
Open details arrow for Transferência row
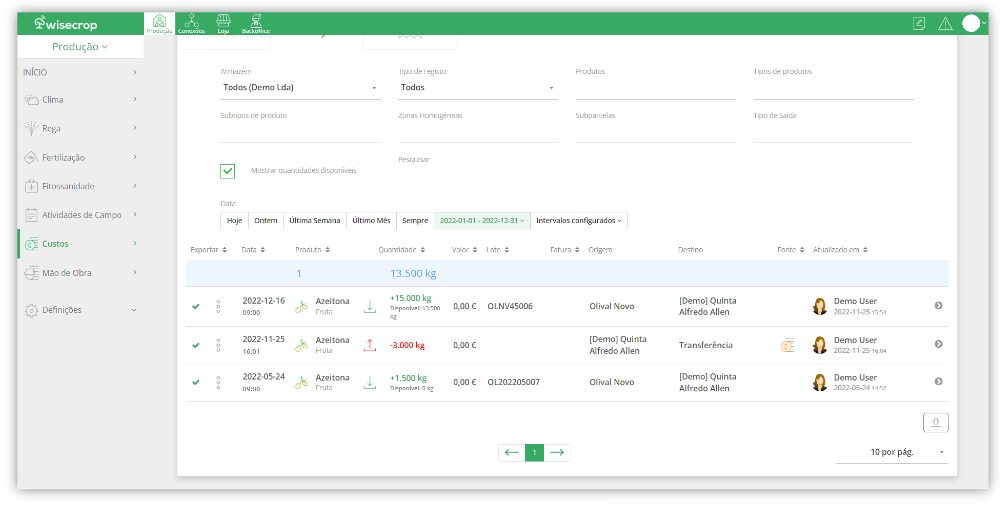pos(939,345)
